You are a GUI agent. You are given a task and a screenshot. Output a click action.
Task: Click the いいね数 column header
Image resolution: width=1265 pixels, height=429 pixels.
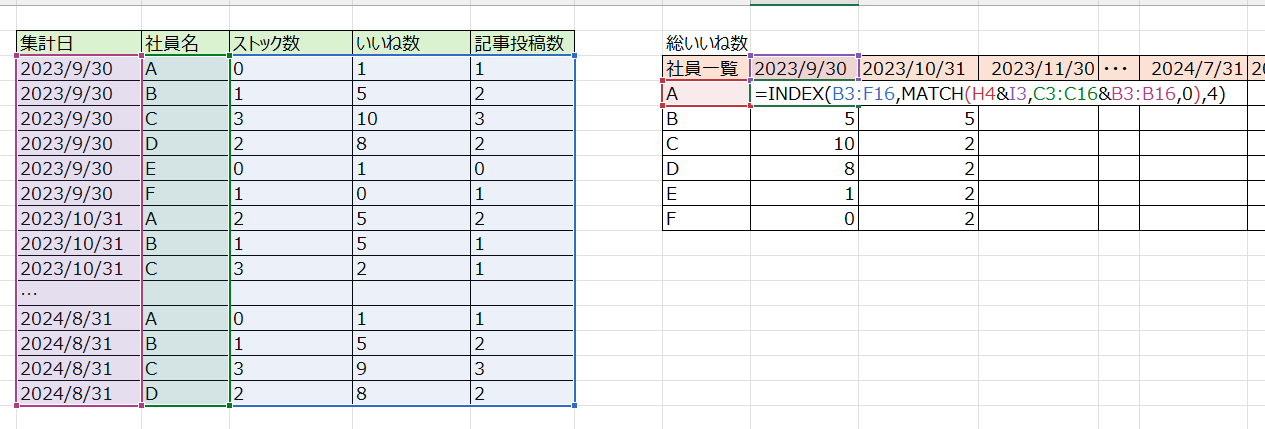point(411,43)
